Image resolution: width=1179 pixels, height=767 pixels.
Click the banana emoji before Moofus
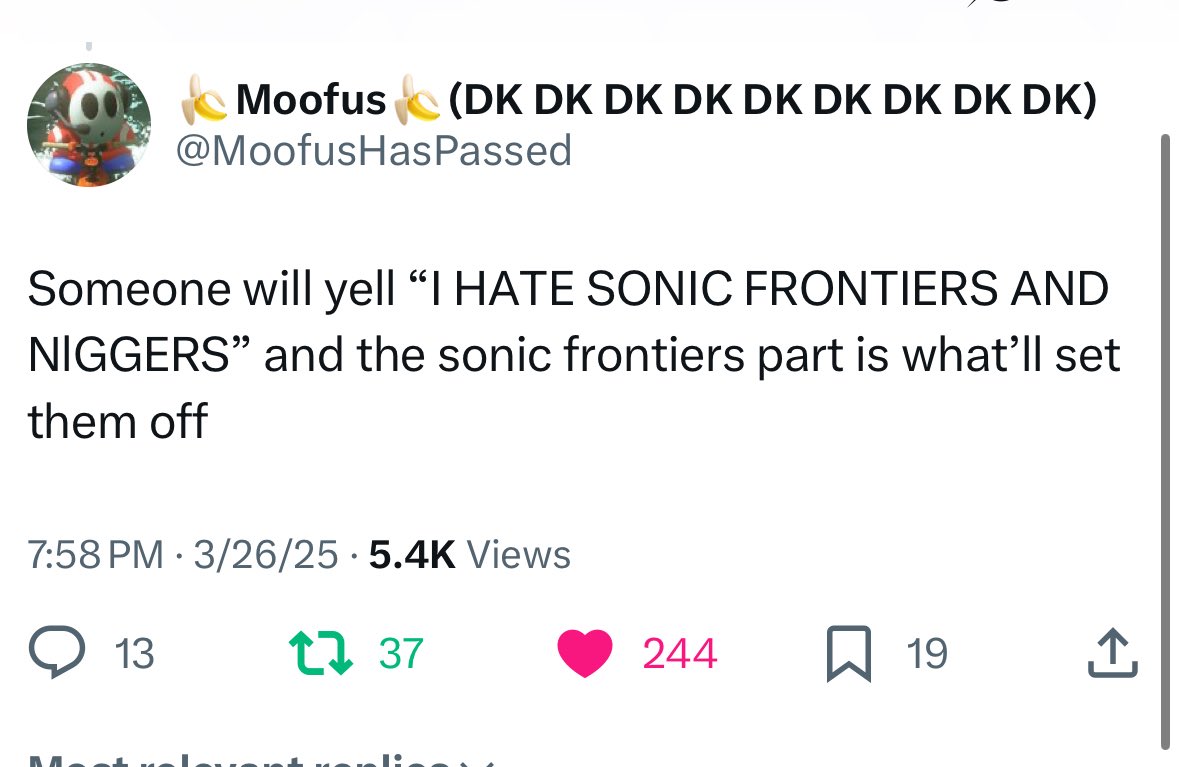click(x=204, y=99)
